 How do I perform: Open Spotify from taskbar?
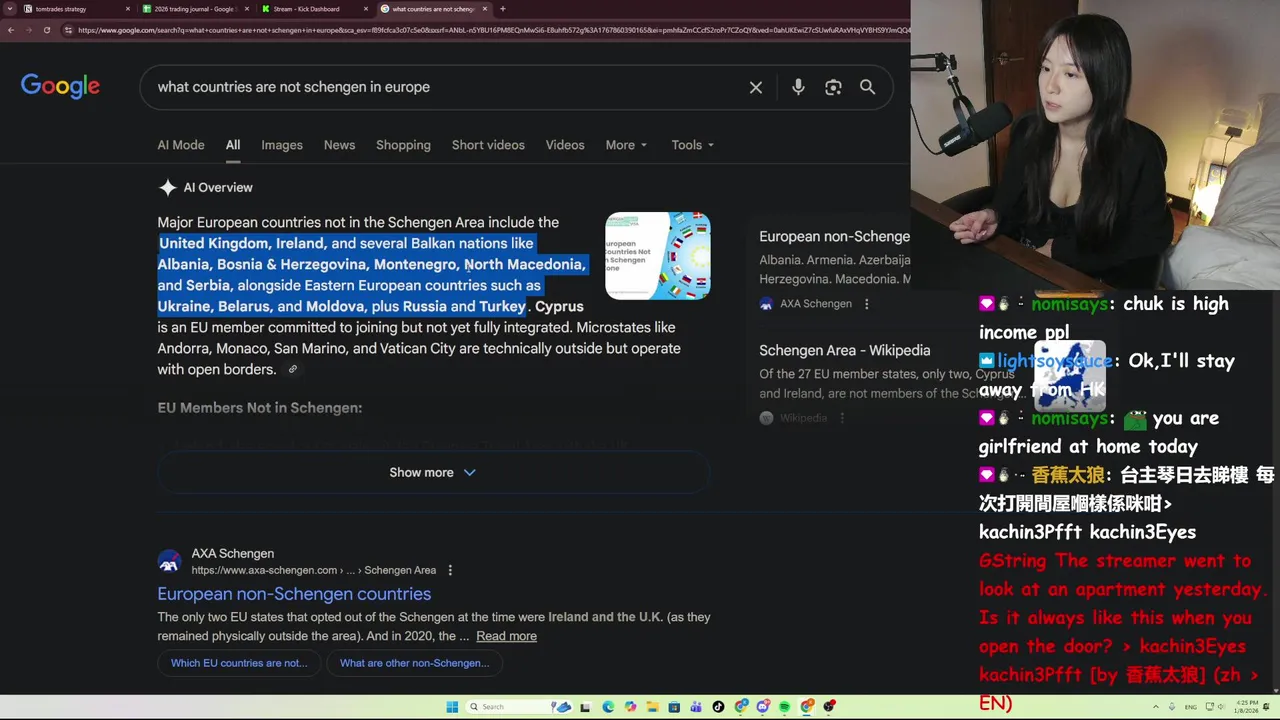coord(785,707)
